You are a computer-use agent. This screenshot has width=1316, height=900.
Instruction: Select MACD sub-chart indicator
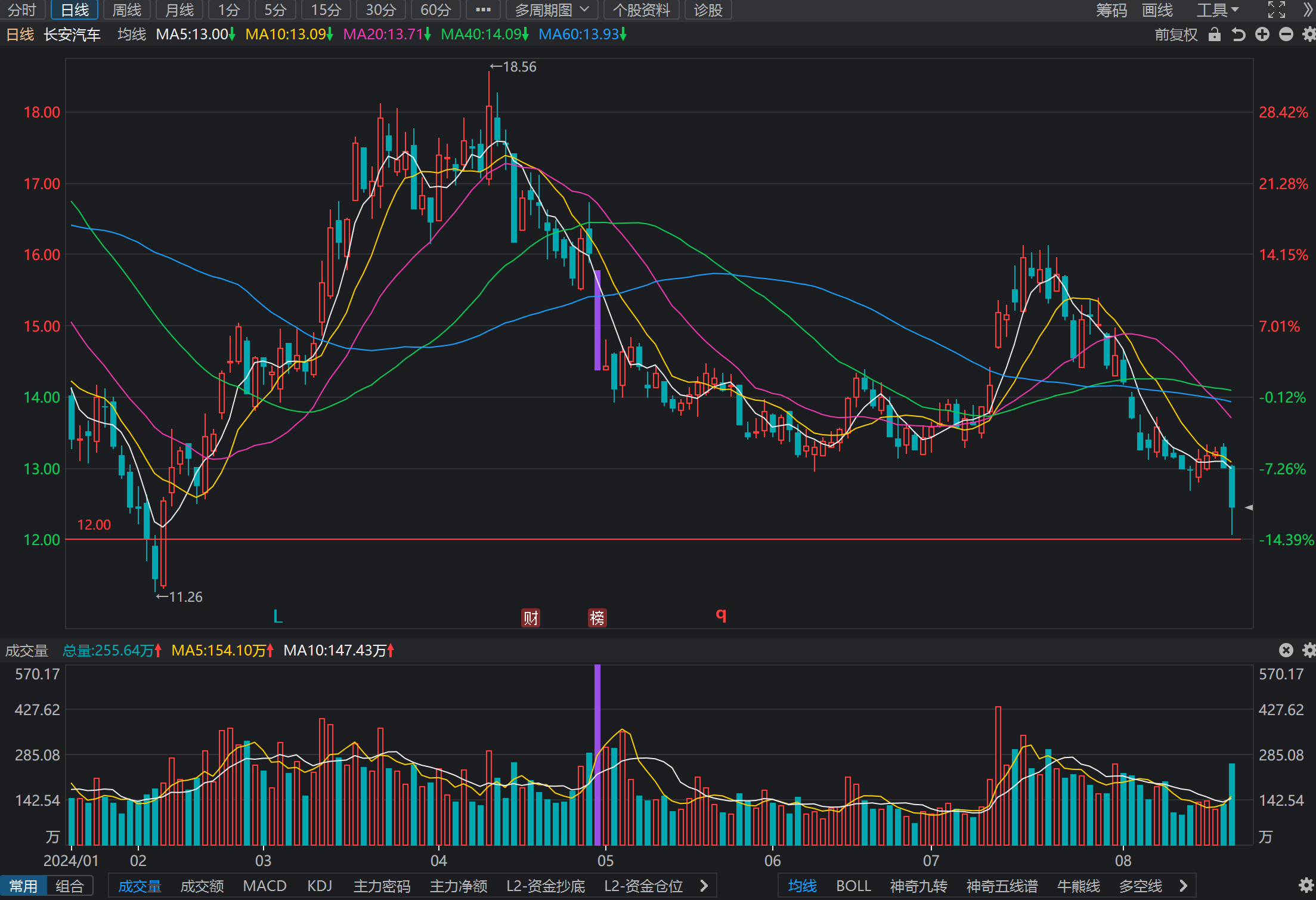(x=265, y=886)
